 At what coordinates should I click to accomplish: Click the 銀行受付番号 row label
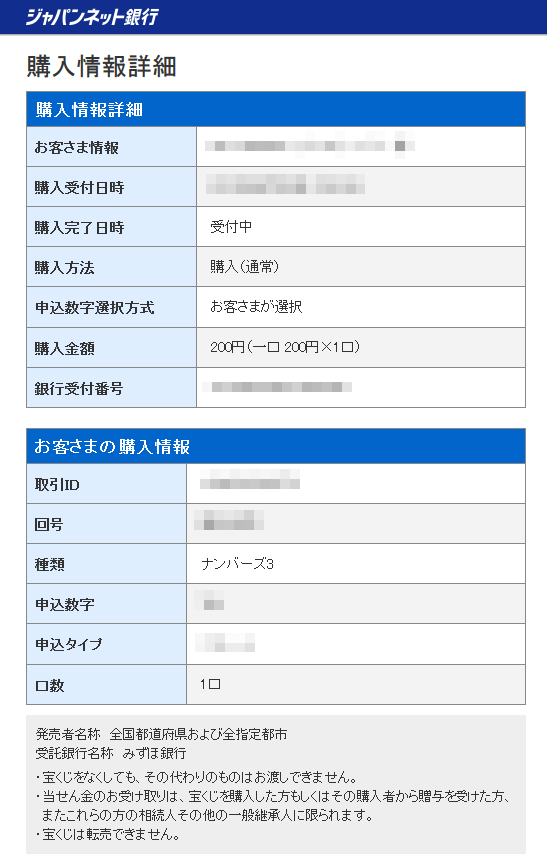(x=78, y=388)
